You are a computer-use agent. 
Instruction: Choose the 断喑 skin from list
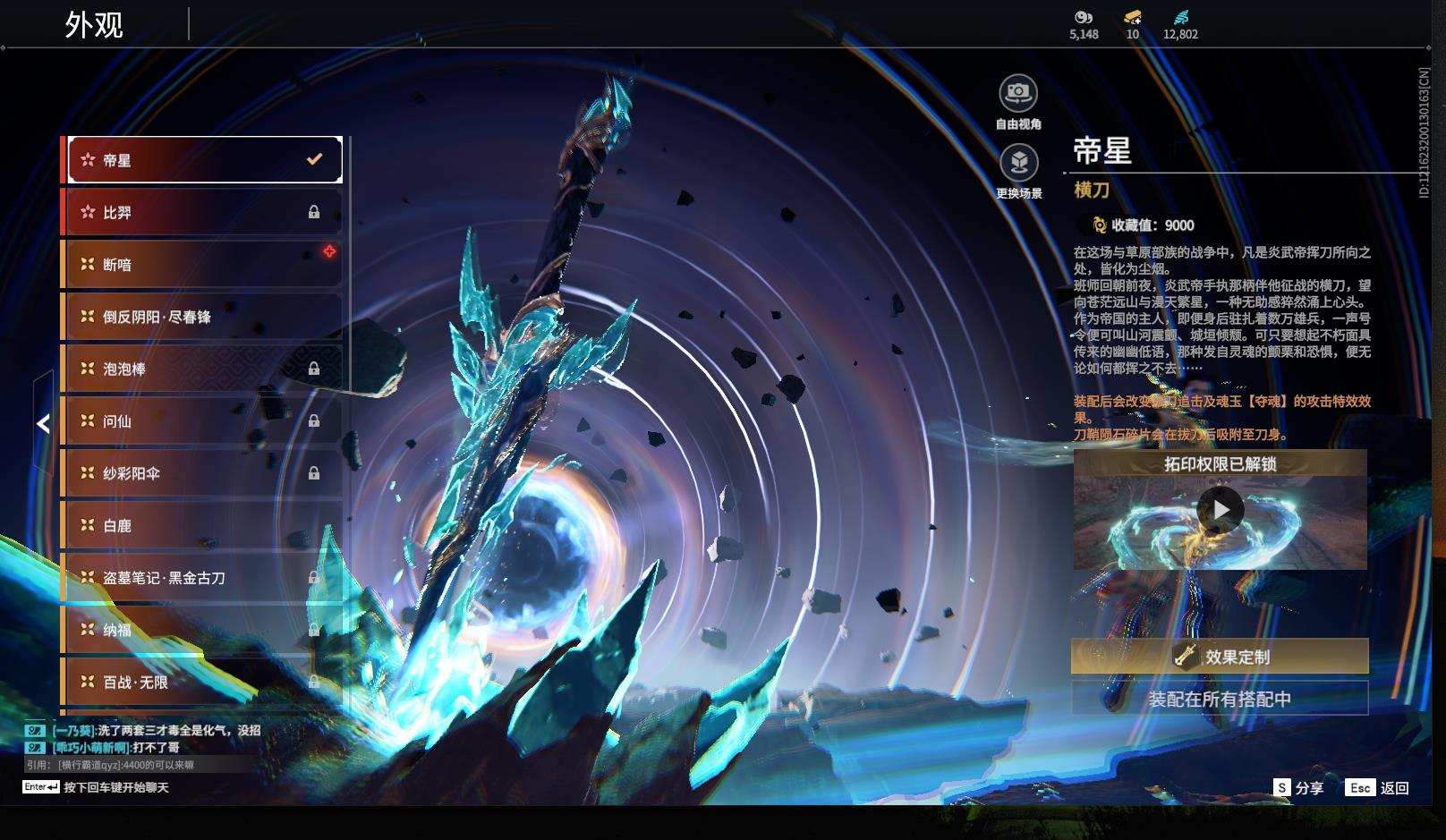pos(204,264)
